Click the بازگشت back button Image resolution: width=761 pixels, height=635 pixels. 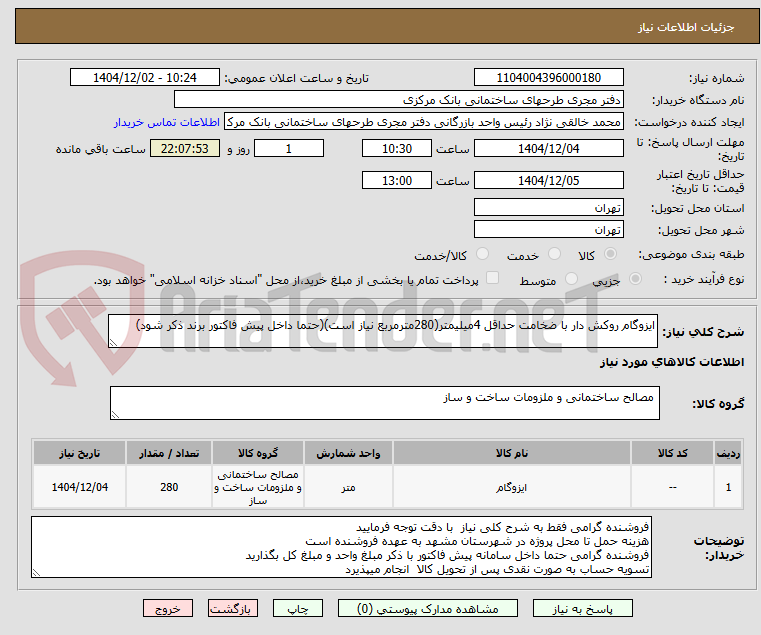[232, 608]
